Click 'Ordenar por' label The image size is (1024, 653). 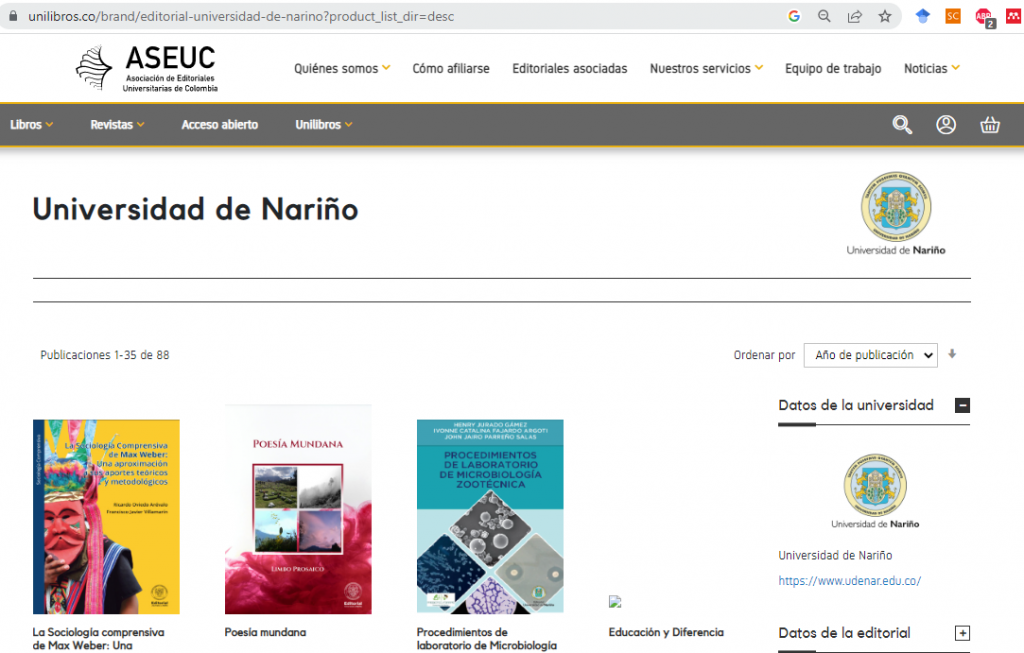coord(764,355)
